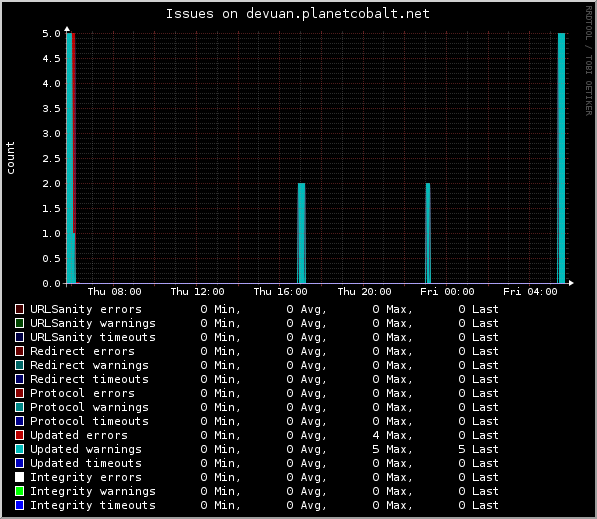Click the red Updated errors bar at graph start
597x519 pixels.
click(73, 133)
